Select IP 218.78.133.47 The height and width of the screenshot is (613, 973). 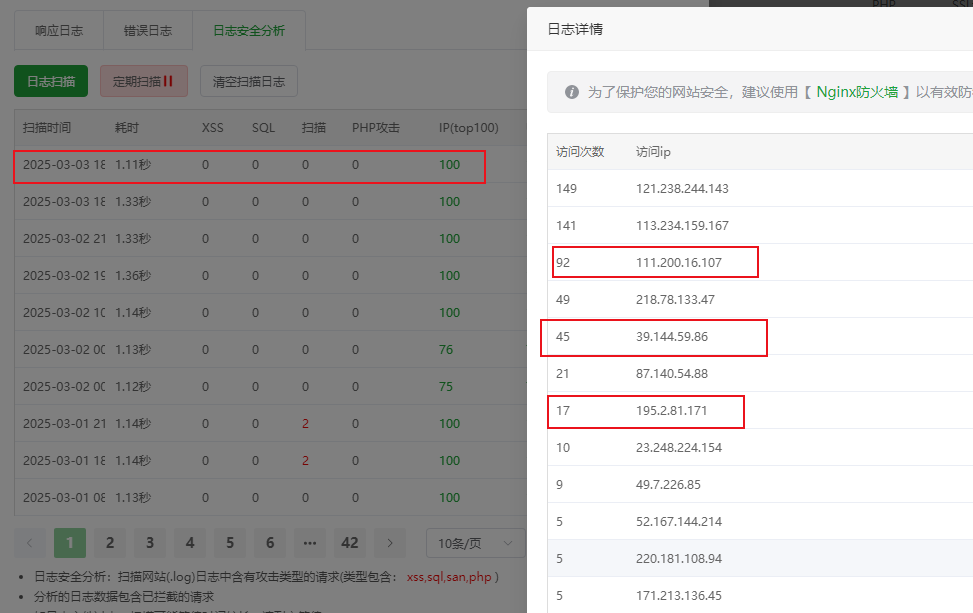tap(675, 300)
